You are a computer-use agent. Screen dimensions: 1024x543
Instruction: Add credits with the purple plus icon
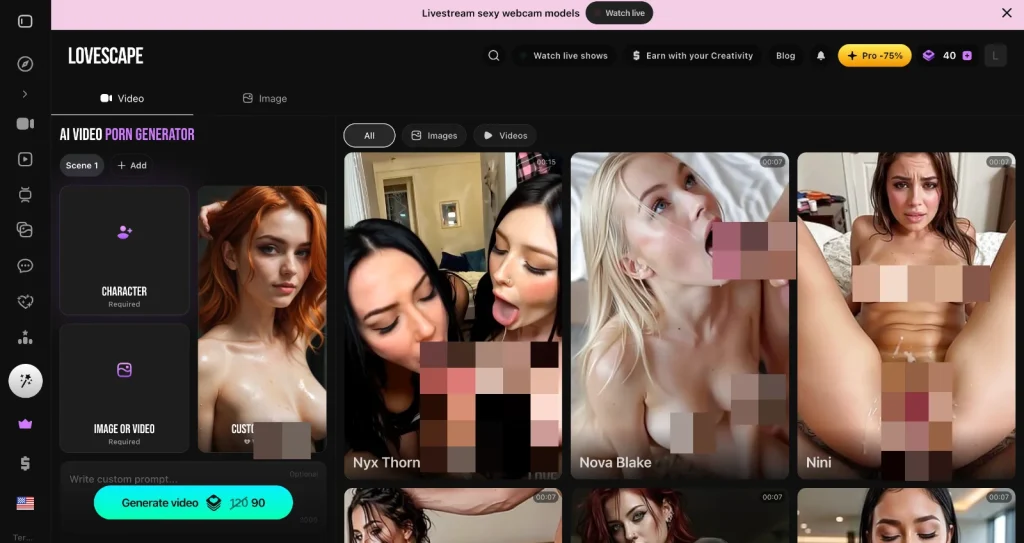967,56
